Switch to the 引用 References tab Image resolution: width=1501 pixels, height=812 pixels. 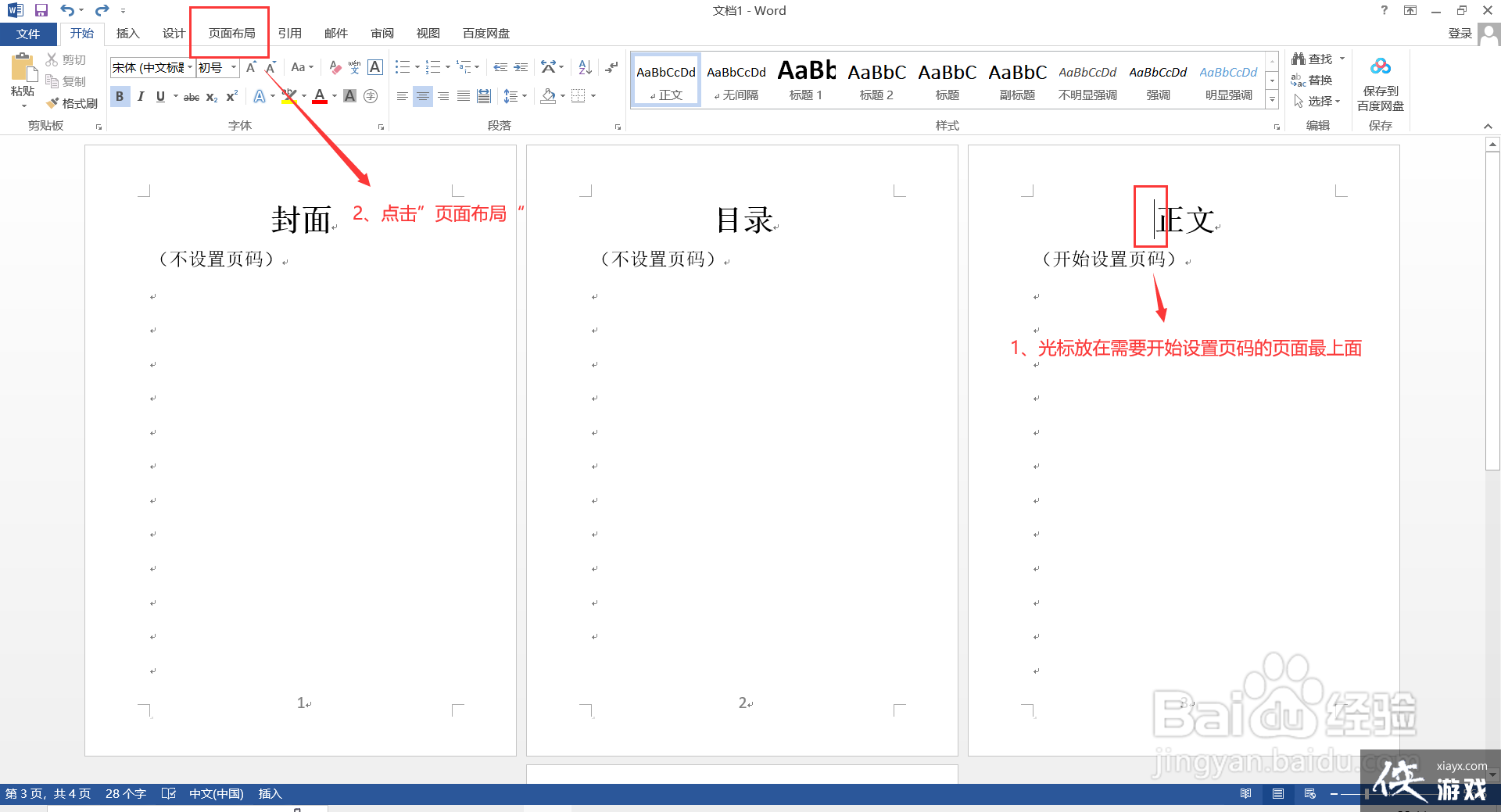click(x=290, y=34)
